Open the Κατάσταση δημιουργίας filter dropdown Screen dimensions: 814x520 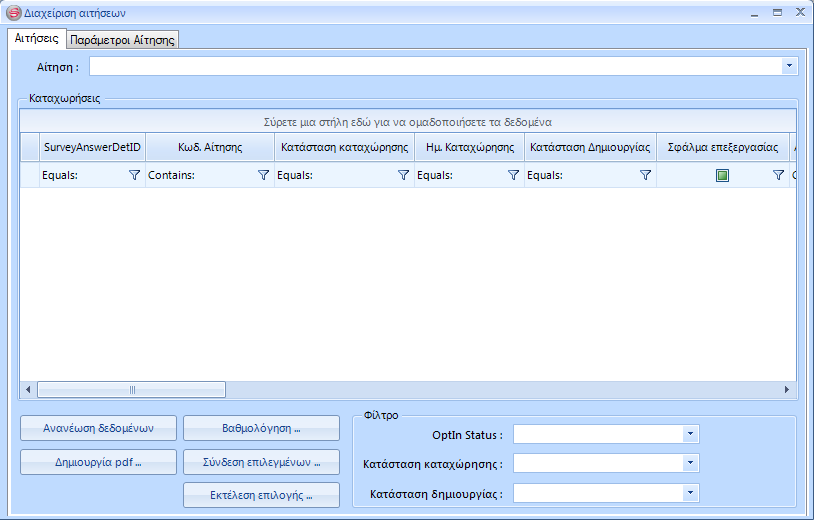click(690, 493)
